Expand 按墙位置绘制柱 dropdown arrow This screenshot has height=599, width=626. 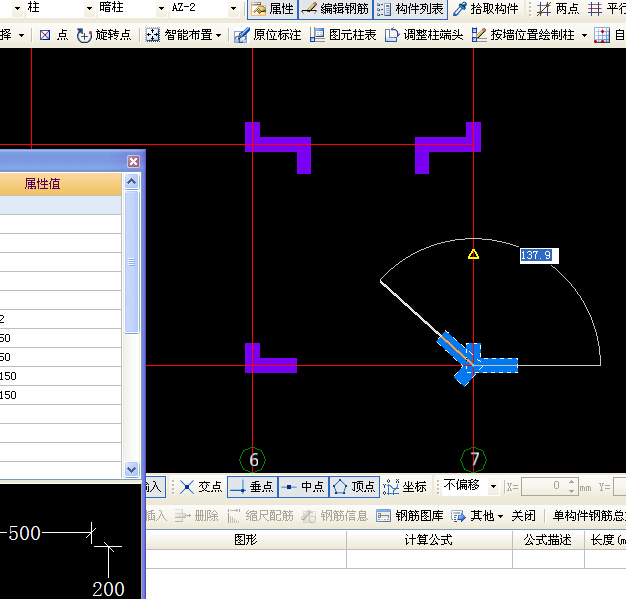584,36
